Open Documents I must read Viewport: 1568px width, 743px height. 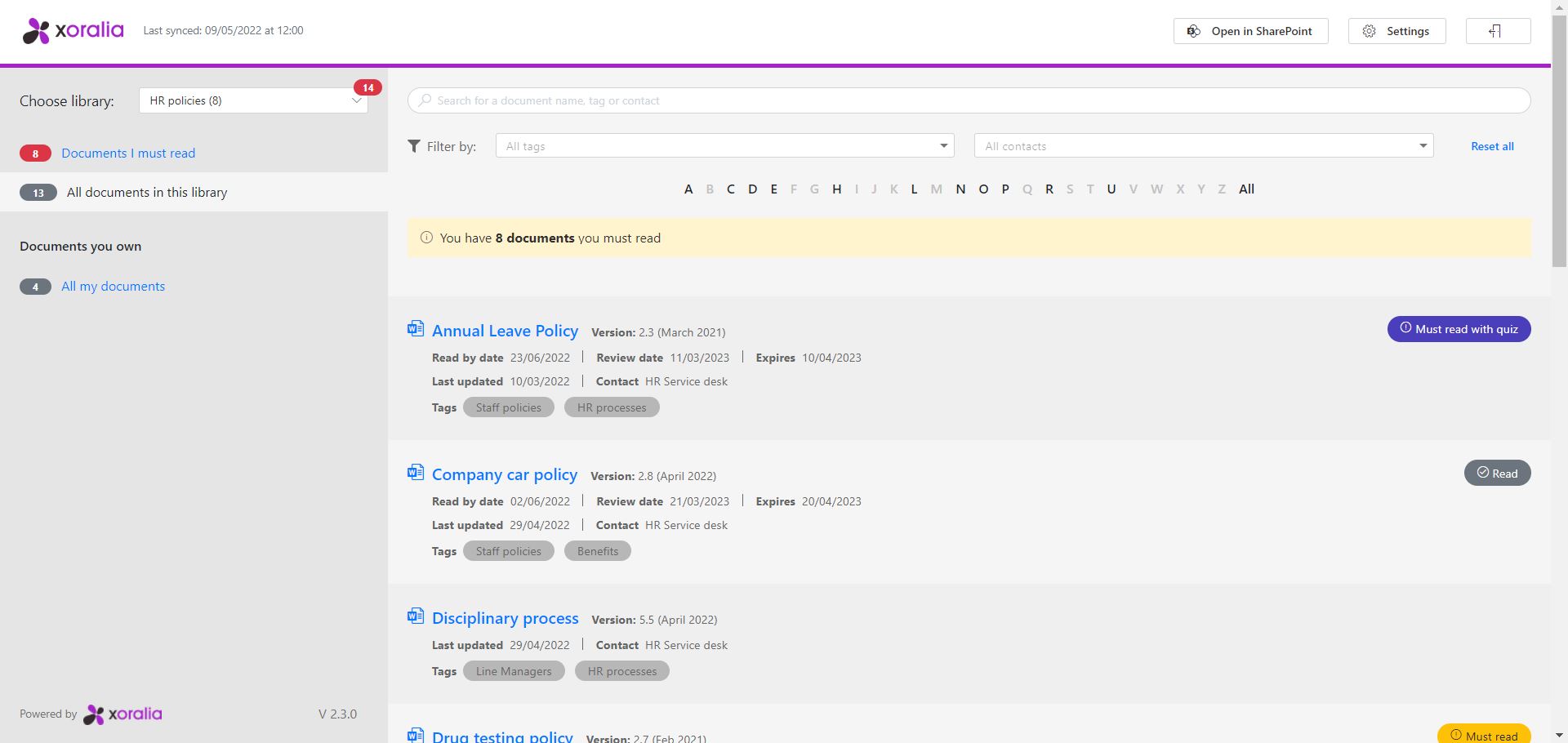128,153
